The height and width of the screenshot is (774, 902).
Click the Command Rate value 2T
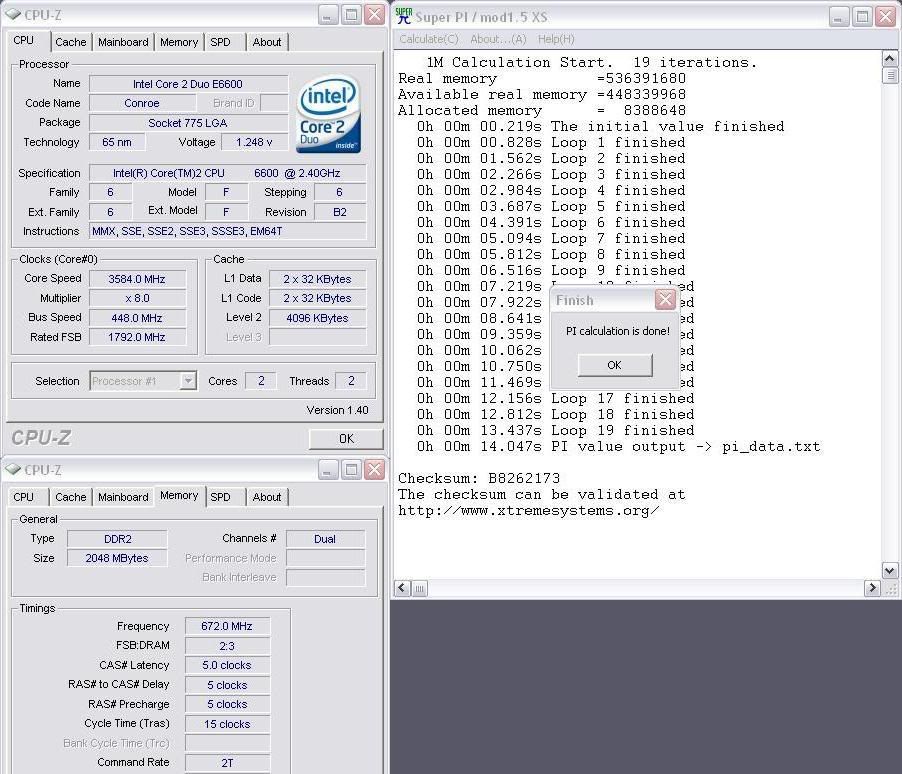227,763
